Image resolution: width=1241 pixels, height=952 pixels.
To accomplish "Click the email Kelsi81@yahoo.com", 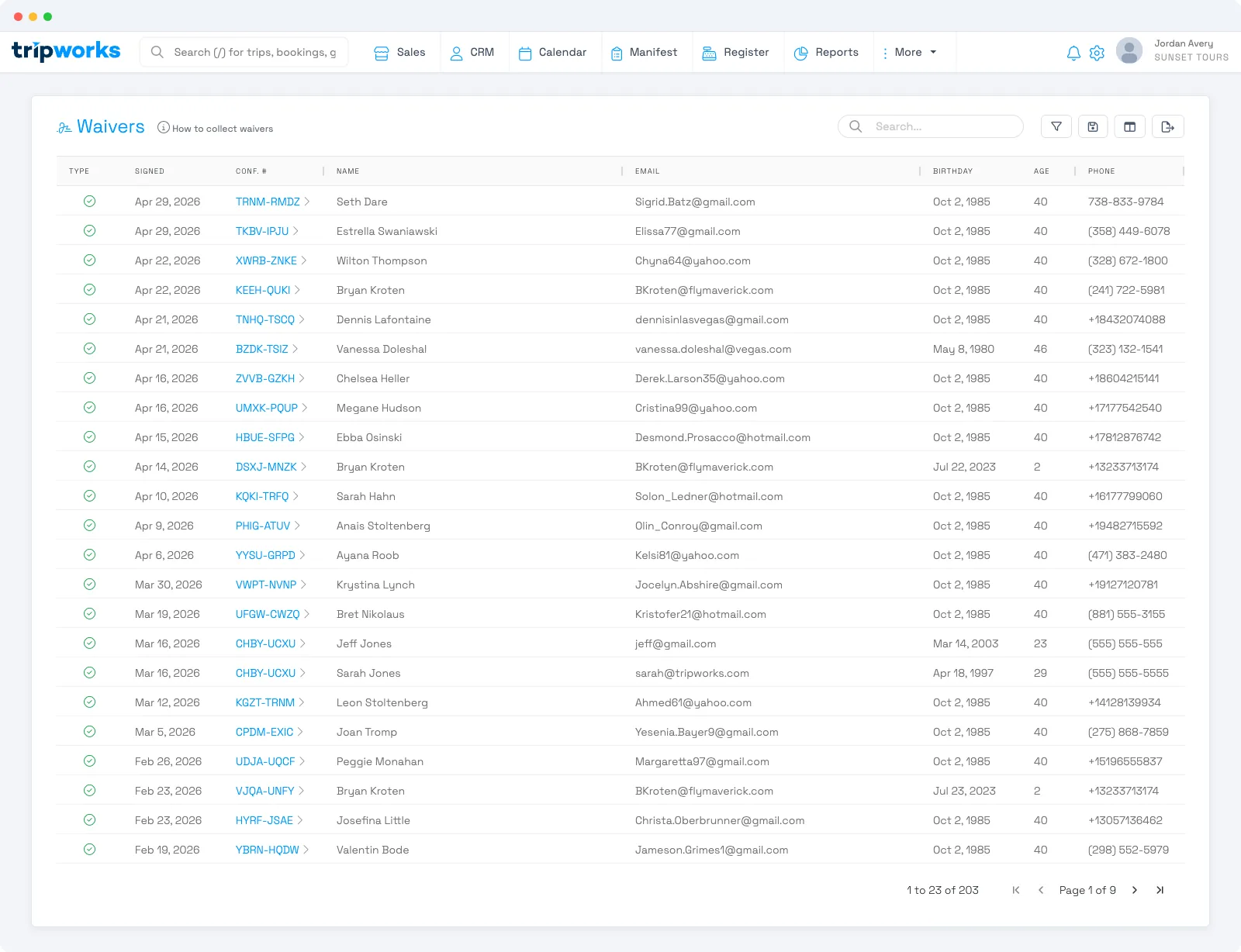I will (687, 555).
